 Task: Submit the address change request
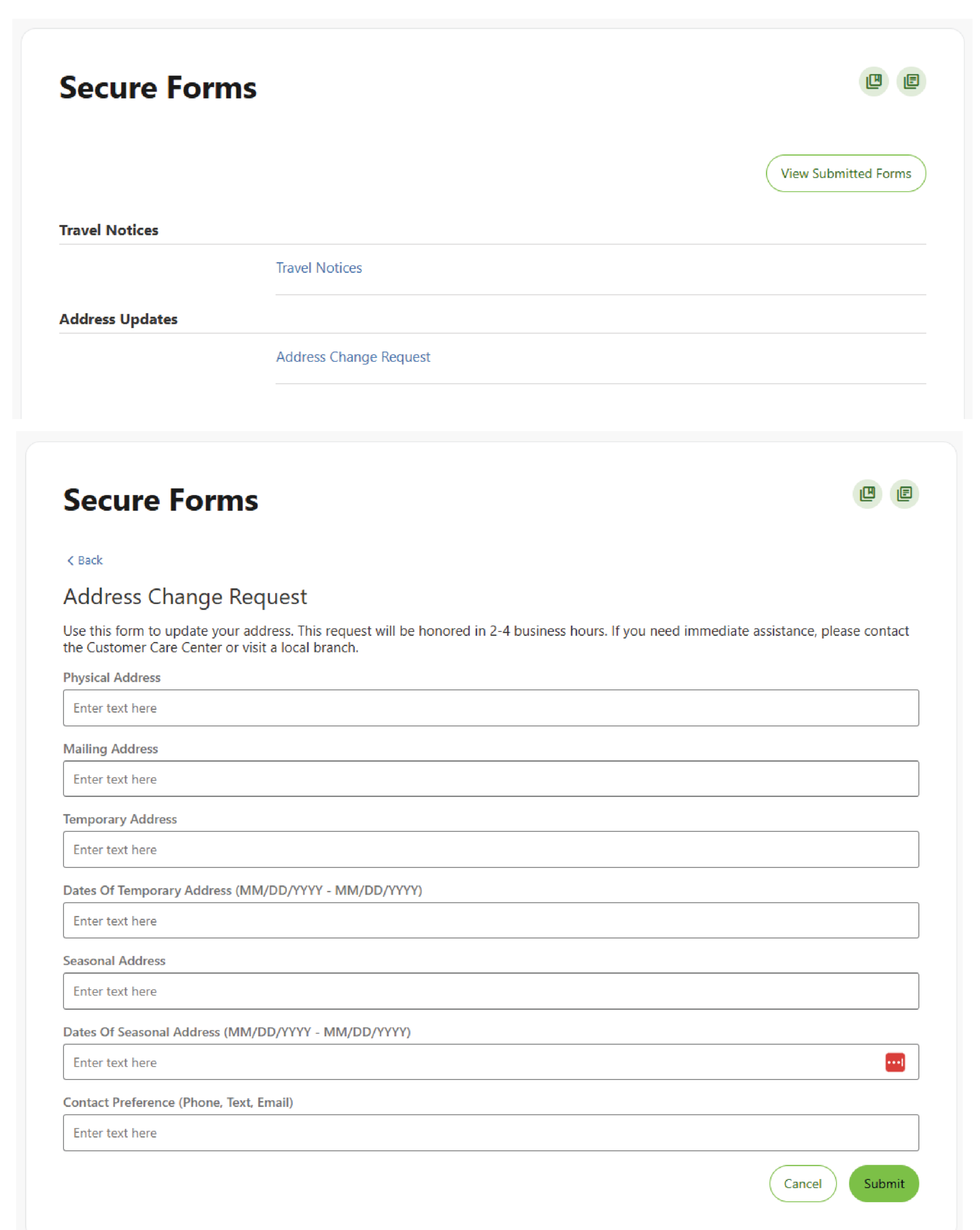pos(883,1183)
